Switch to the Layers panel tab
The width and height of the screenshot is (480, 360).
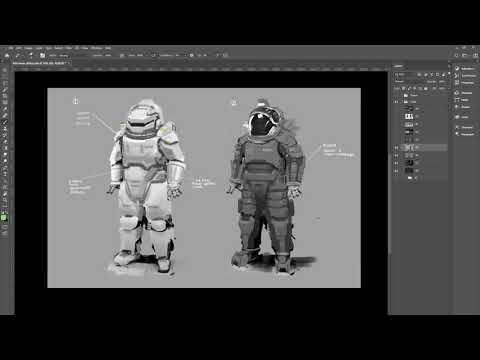click(x=399, y=66)
